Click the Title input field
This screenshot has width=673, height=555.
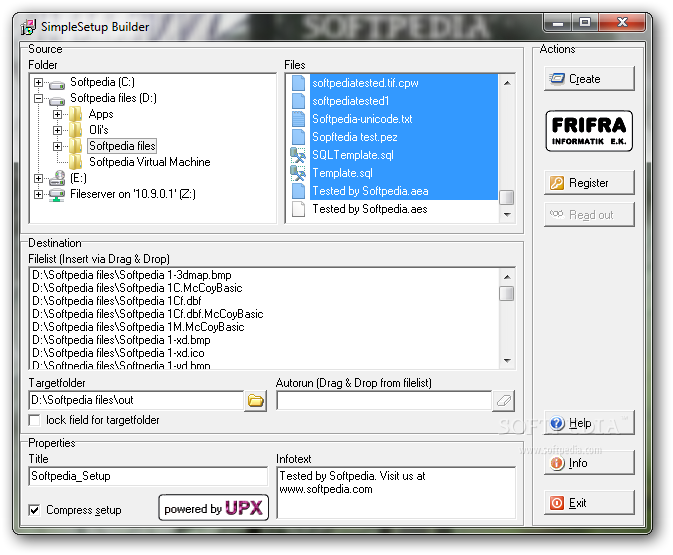click(x=148, y=476)
